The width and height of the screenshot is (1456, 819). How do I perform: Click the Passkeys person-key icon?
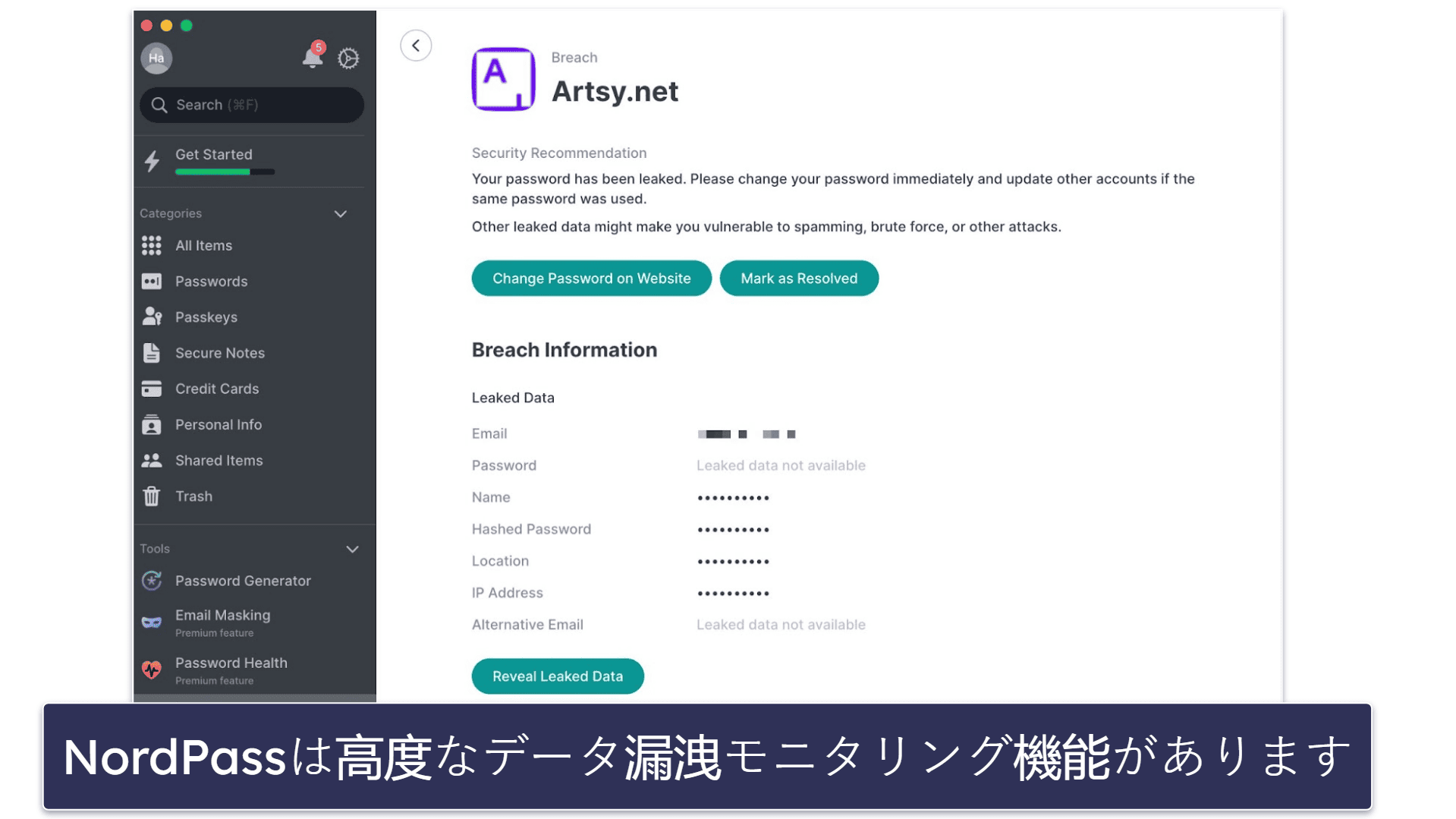(152, 317)
